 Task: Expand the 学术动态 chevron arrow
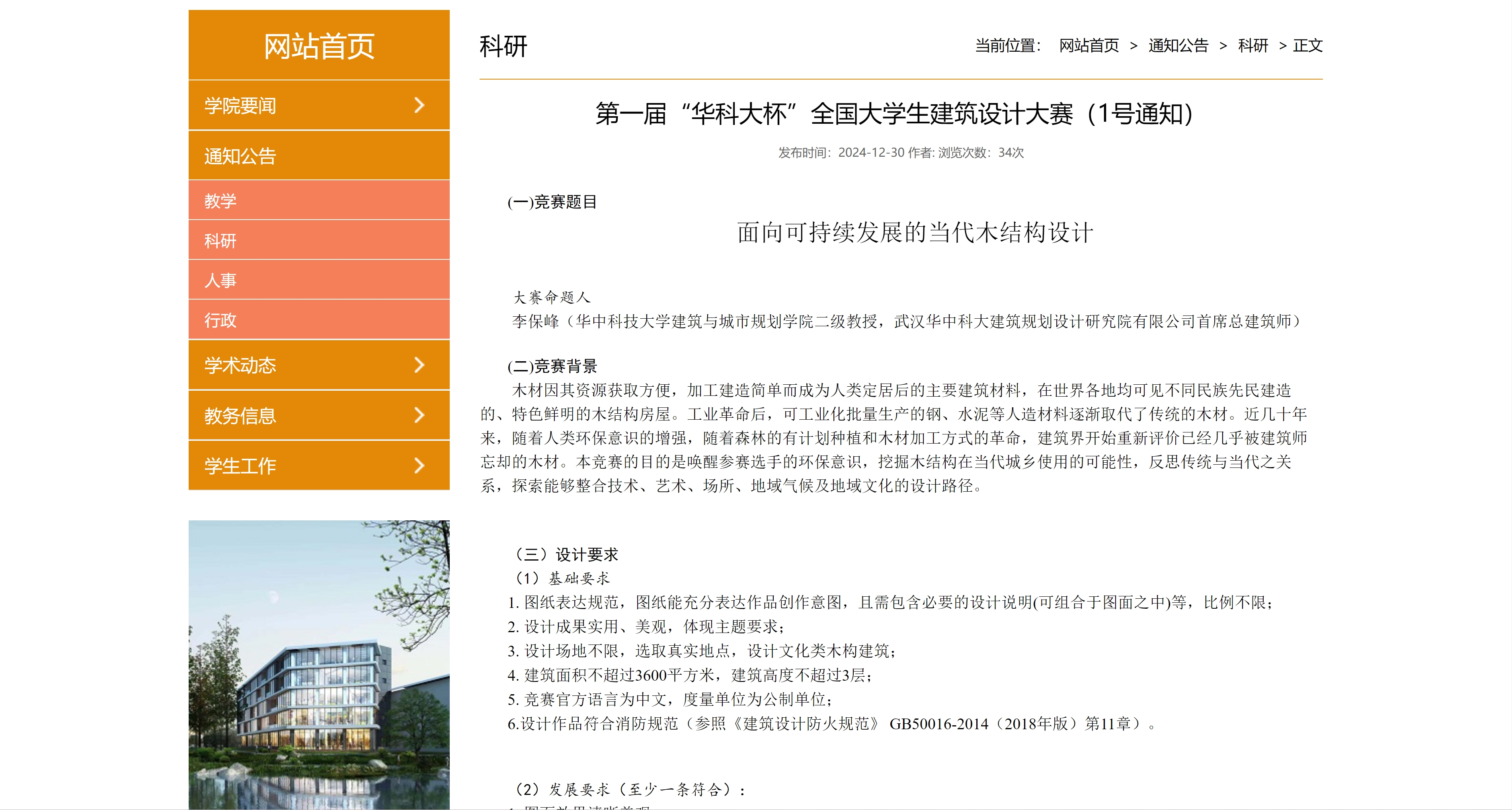point(419,365)
